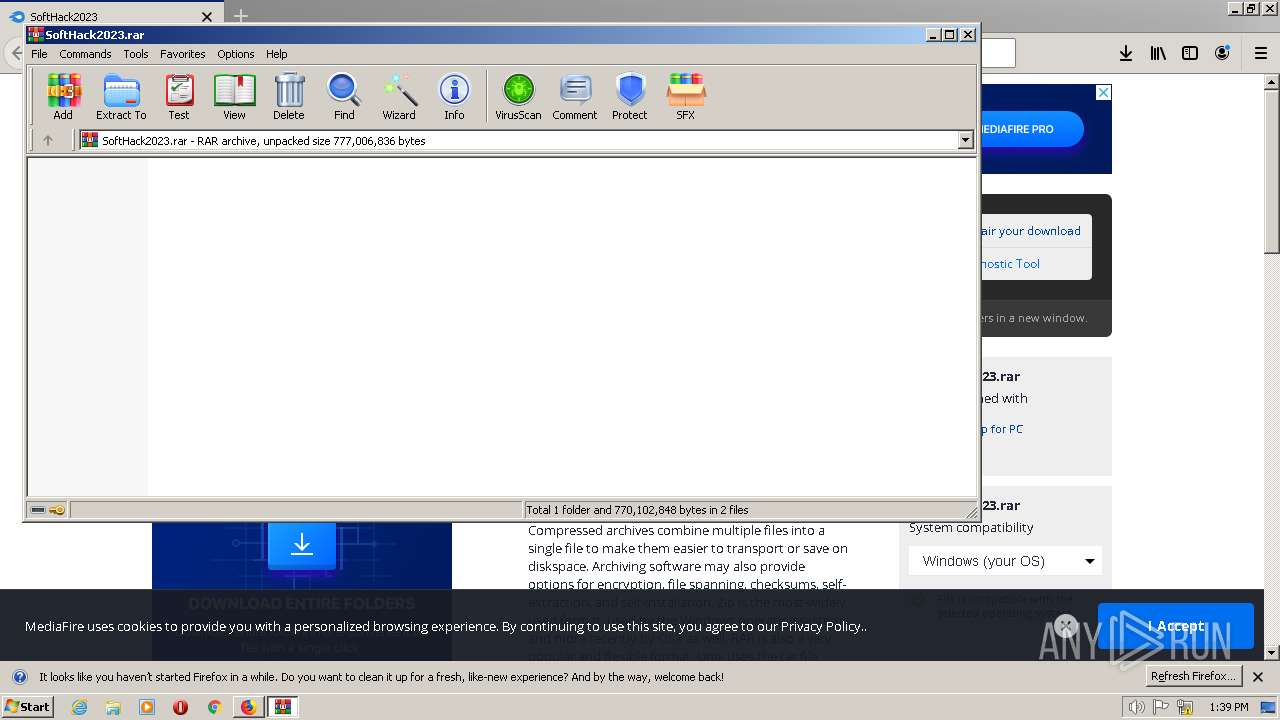Toggle Firefox sidebar icon

coord(1190,53)
